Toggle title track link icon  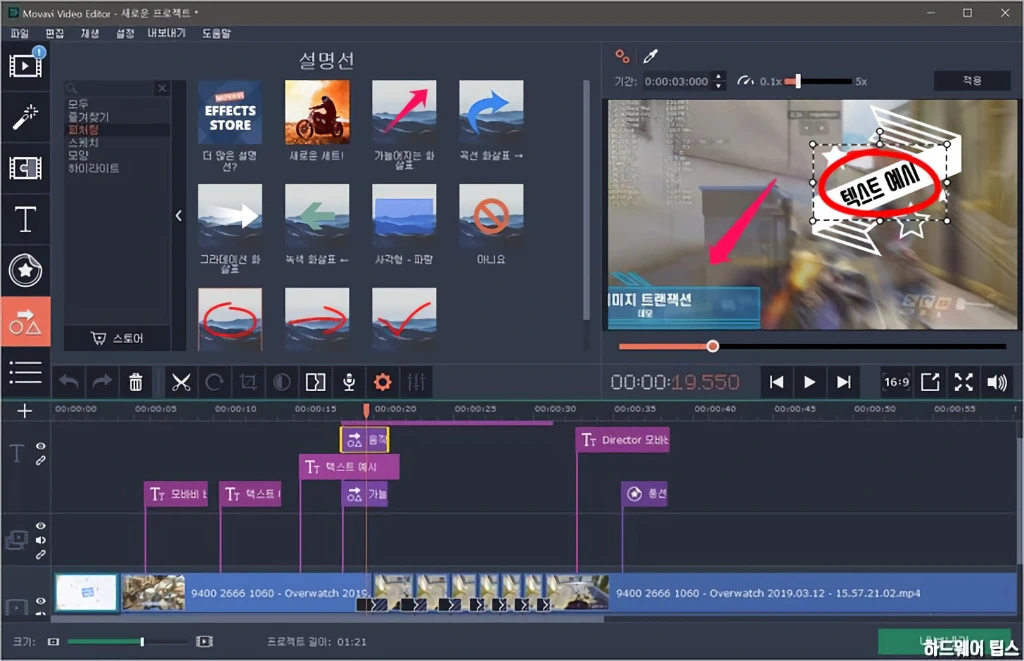(x=40, y=460)
